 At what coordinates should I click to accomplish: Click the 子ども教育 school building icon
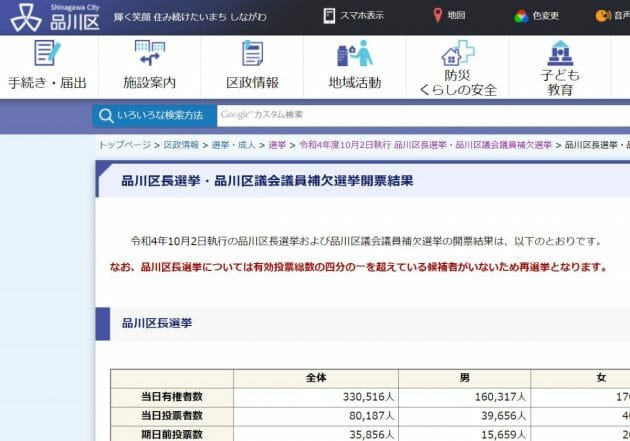[560, 53]
